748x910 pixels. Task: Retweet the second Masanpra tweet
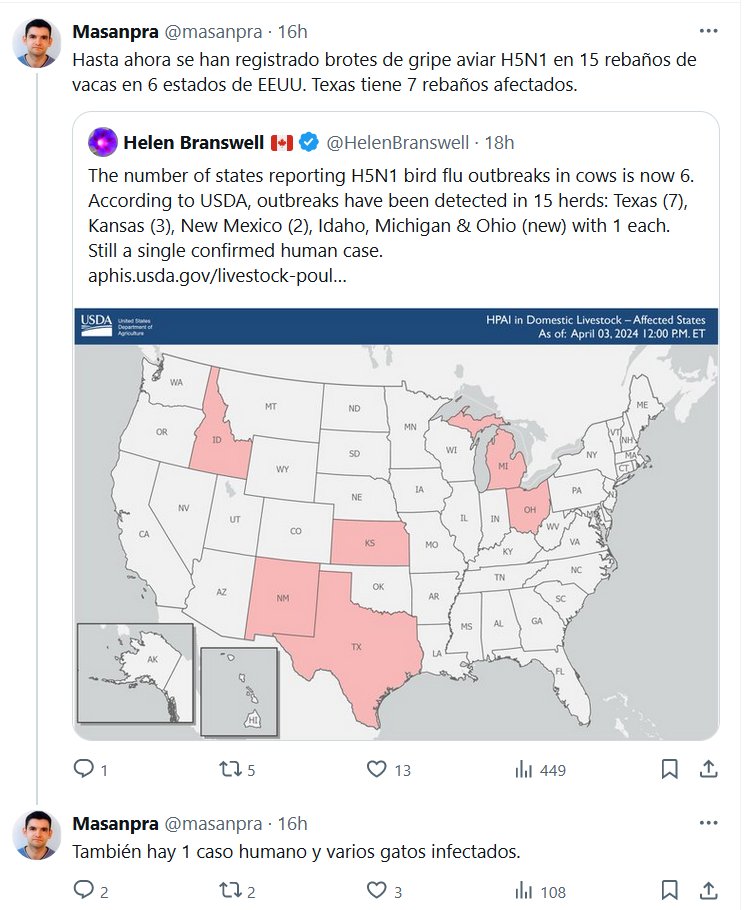tap(230, 891)
